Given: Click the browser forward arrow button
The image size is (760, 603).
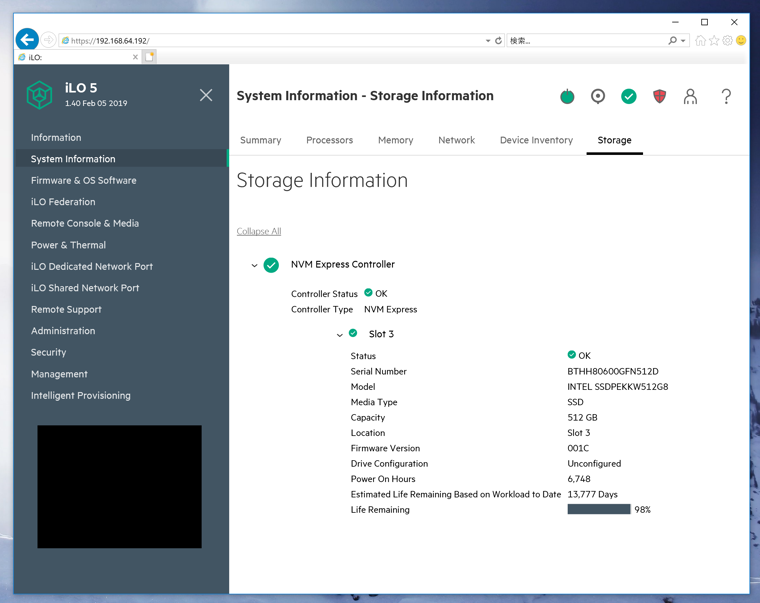Looking at the screenshot, I should coord(48,40).
